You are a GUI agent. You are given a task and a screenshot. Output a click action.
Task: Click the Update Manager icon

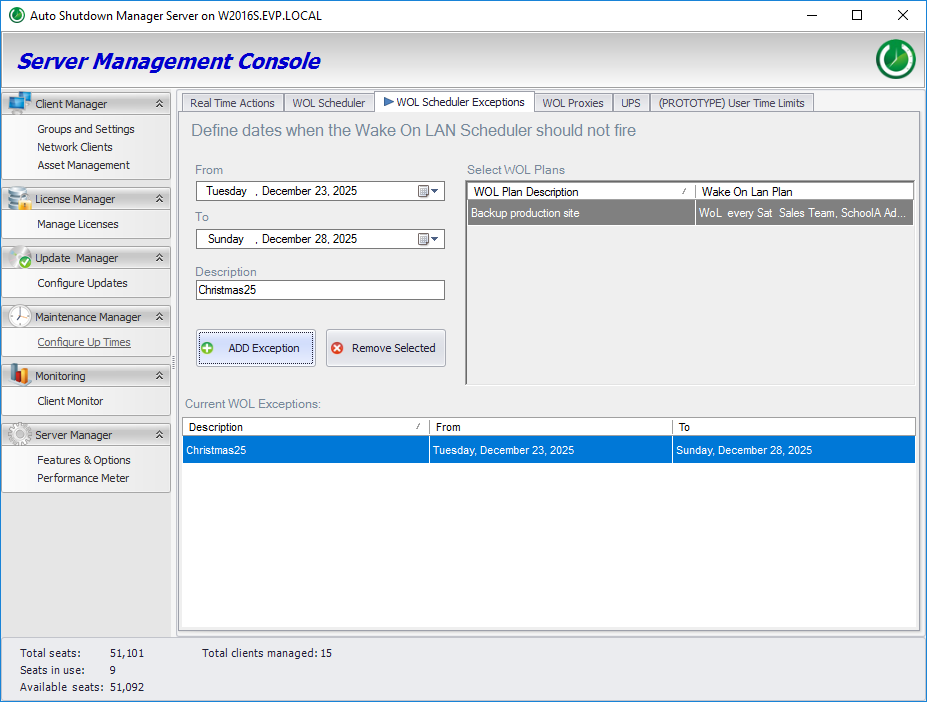click(x=19, y=257)
